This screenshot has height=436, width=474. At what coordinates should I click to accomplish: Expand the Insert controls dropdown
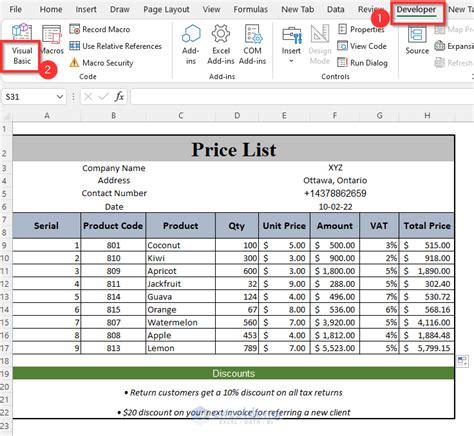tap(291, 61)
